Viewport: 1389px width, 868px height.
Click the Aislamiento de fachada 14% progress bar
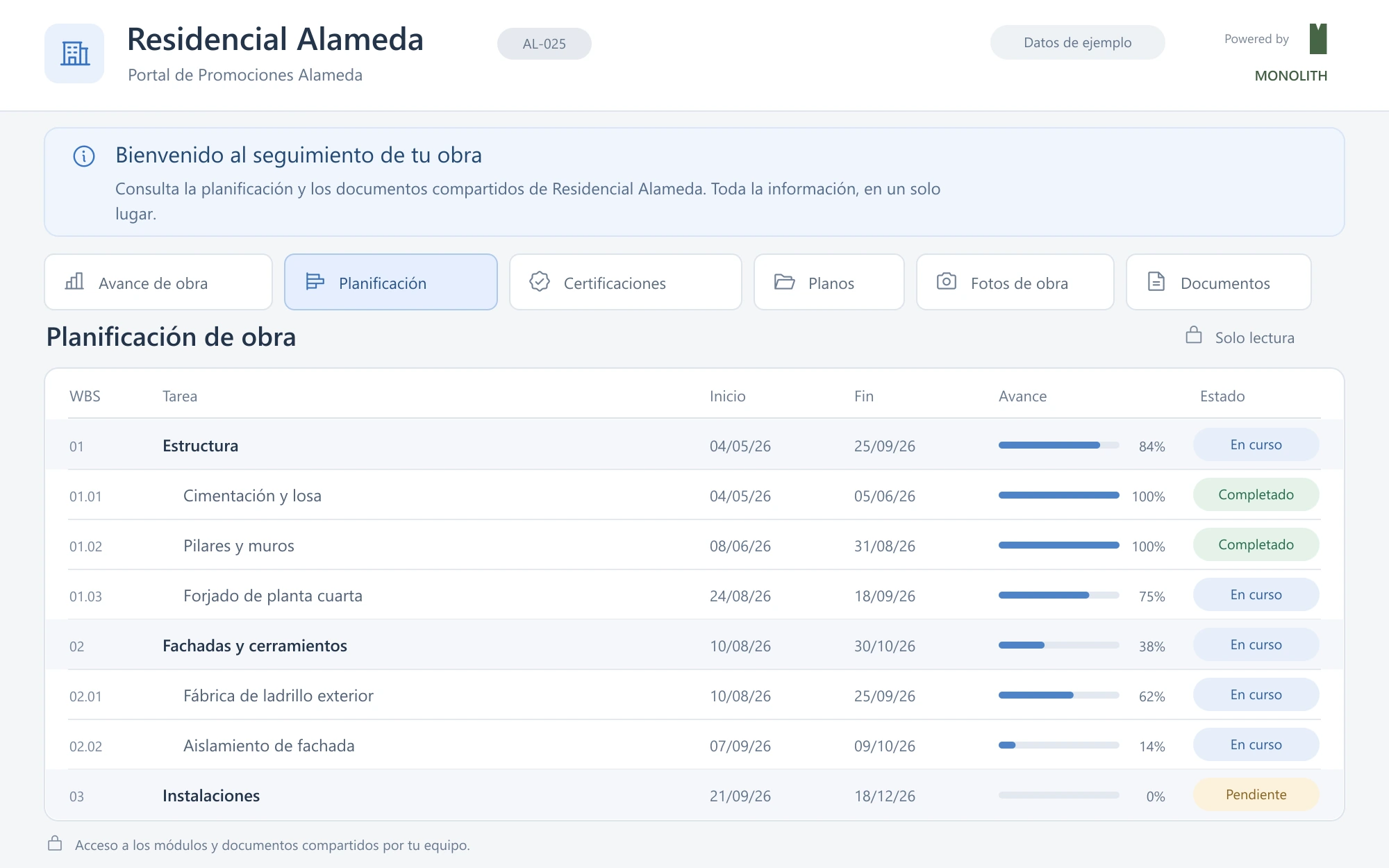click(x=1059, y=745)
